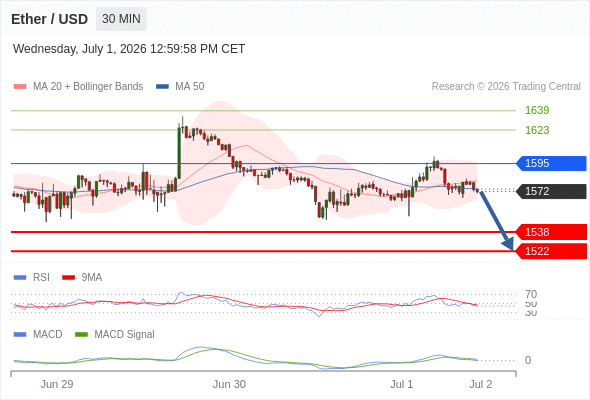Click the 'RSI' legend label
The width and height of the screenshot is (590, 400).
[x=41, y=278]
